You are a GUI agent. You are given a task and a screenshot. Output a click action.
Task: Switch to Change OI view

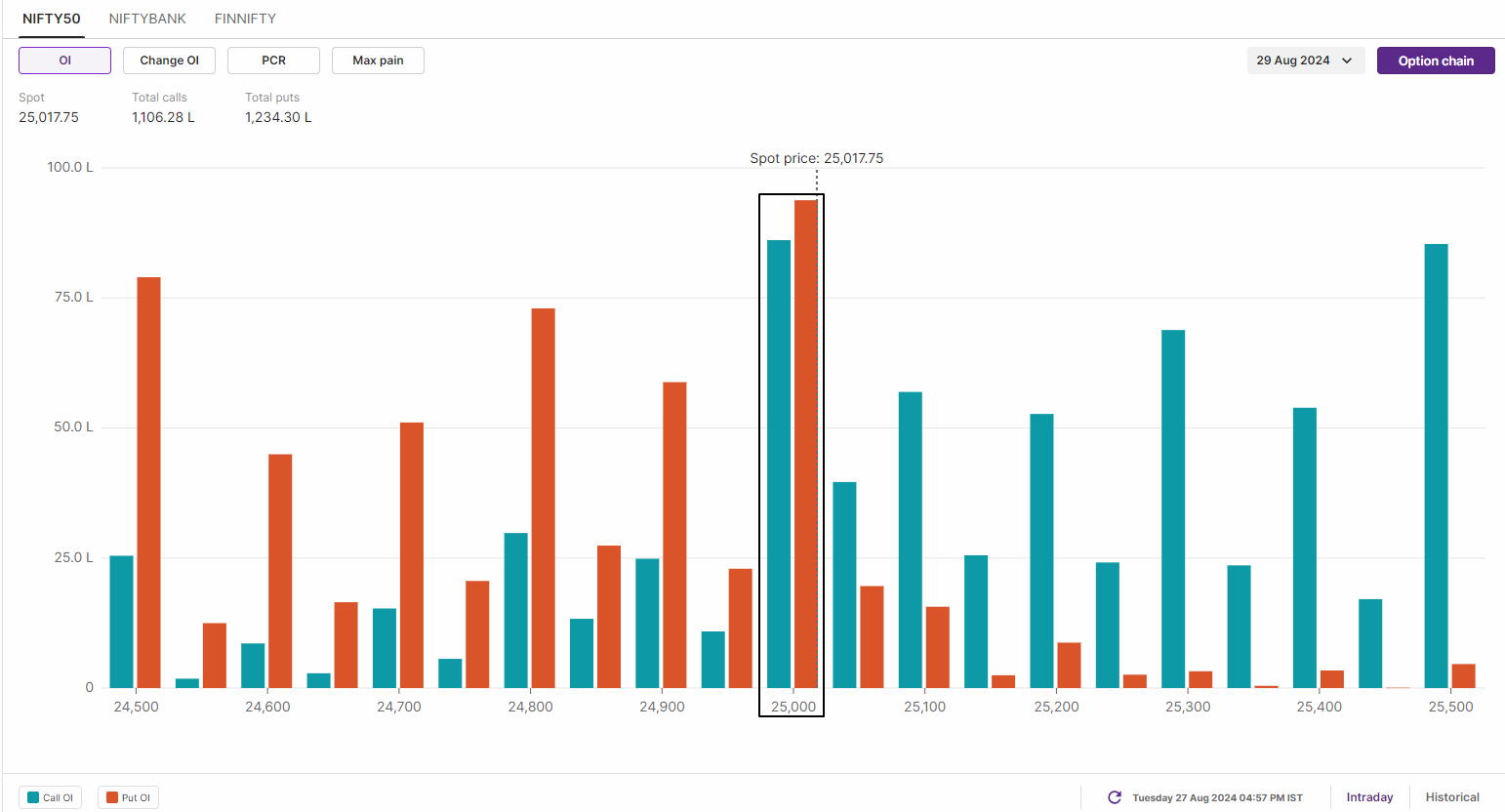click(x=169, y=61)
